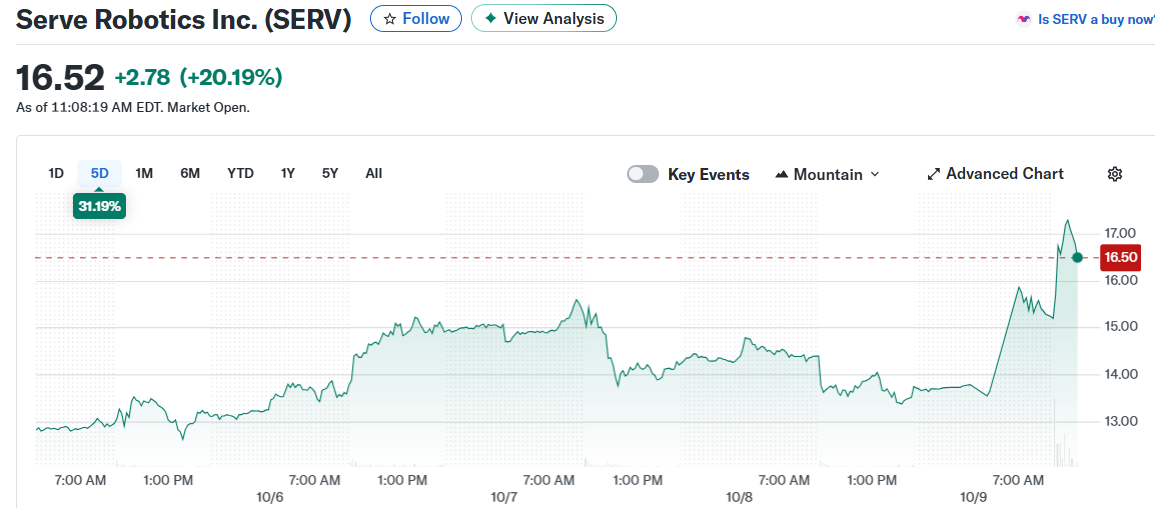Image resolution: width=1155 pixels, height=508 pixels.
Task: Select the 5D time range tab
Action: 99,173
